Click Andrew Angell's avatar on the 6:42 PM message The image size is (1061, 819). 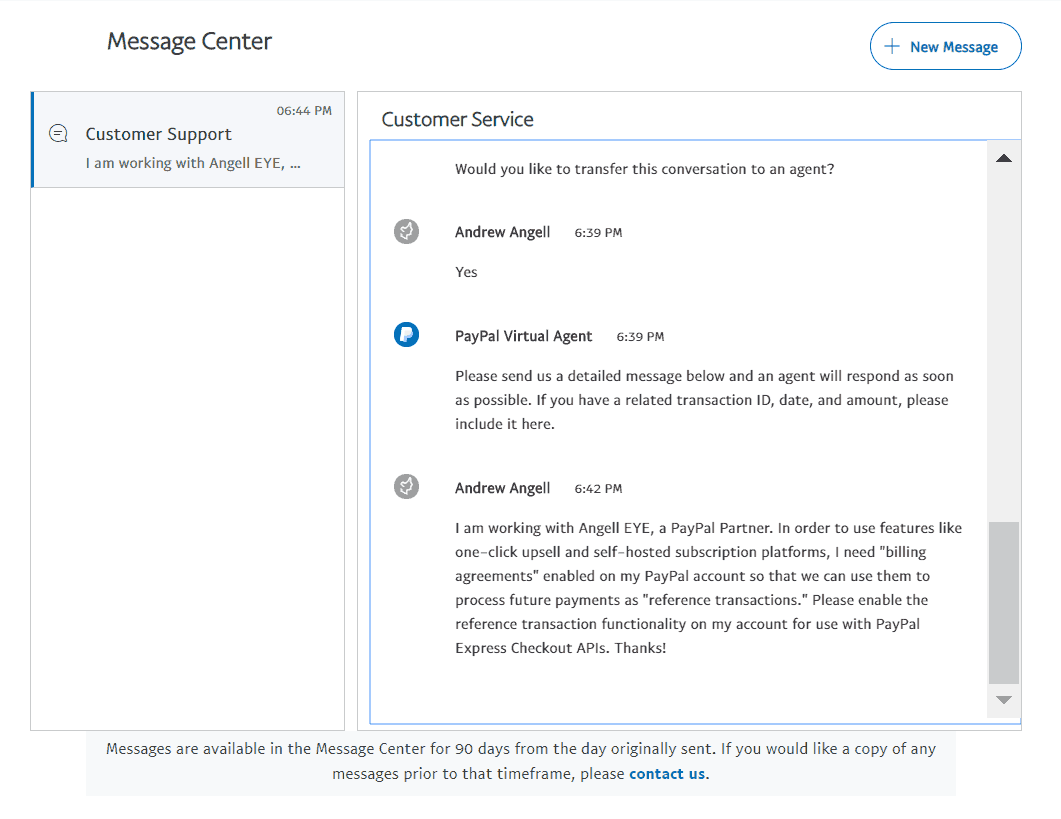(406, 486)
